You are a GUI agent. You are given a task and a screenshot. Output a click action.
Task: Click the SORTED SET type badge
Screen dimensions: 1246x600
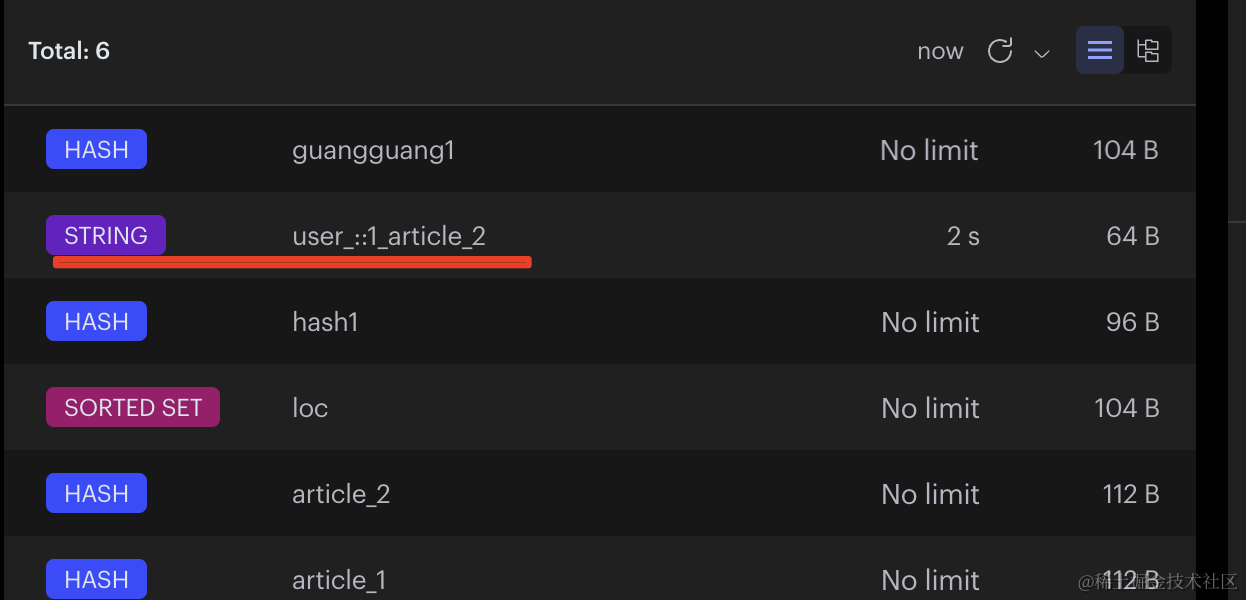pyautogui.click(x=133, y=408)
